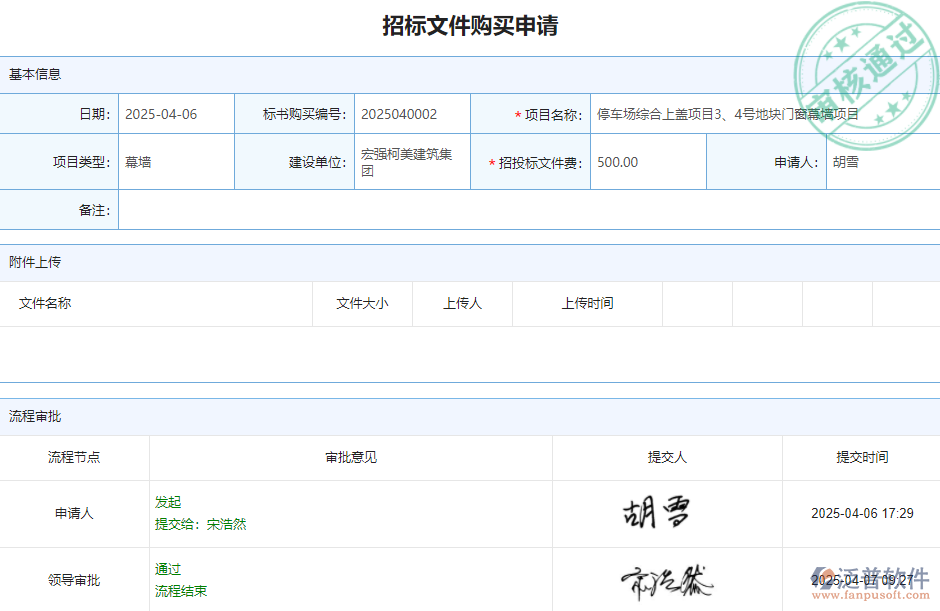The height and width of the screenshot is (611, 940).
Task: Click the empty 备注 remarks field
Action: tap(400, 210)
